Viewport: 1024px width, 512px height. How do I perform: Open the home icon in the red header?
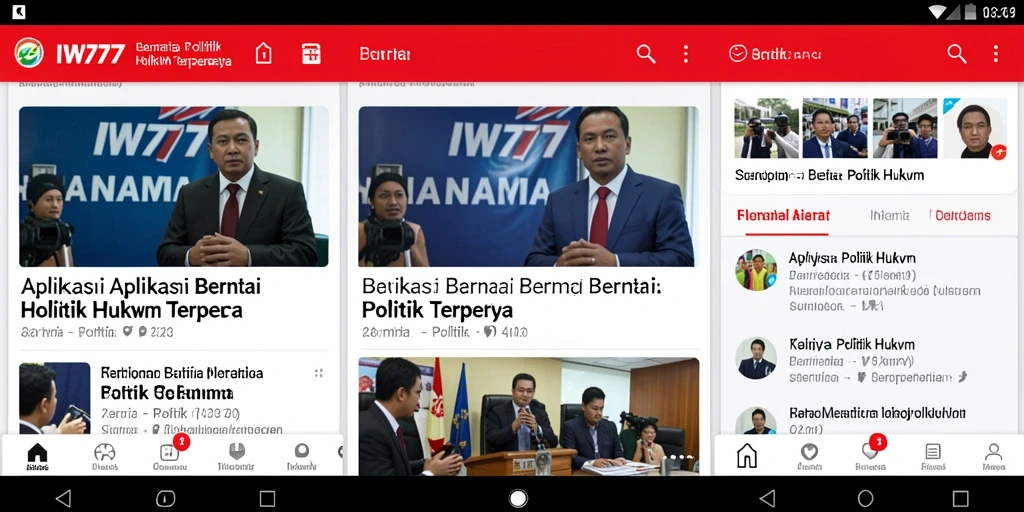coord(263,54)
